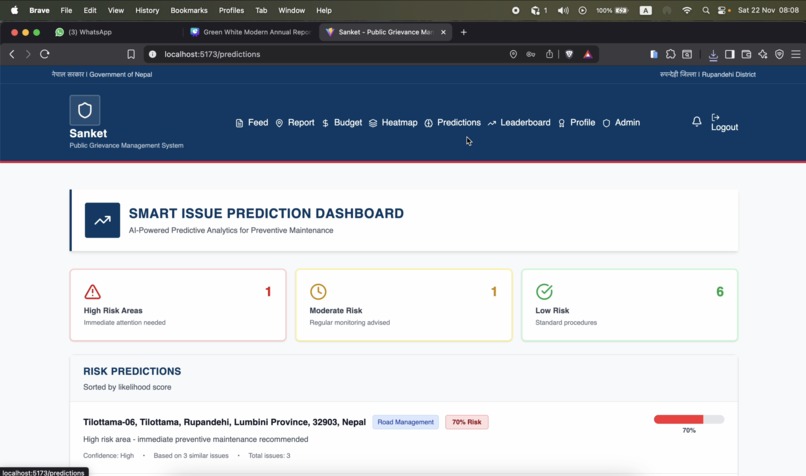Click the Brave Rewards triangle icon
Image resolution: width=806 pixels, height=476 pixels.
[x=588, y=54]
